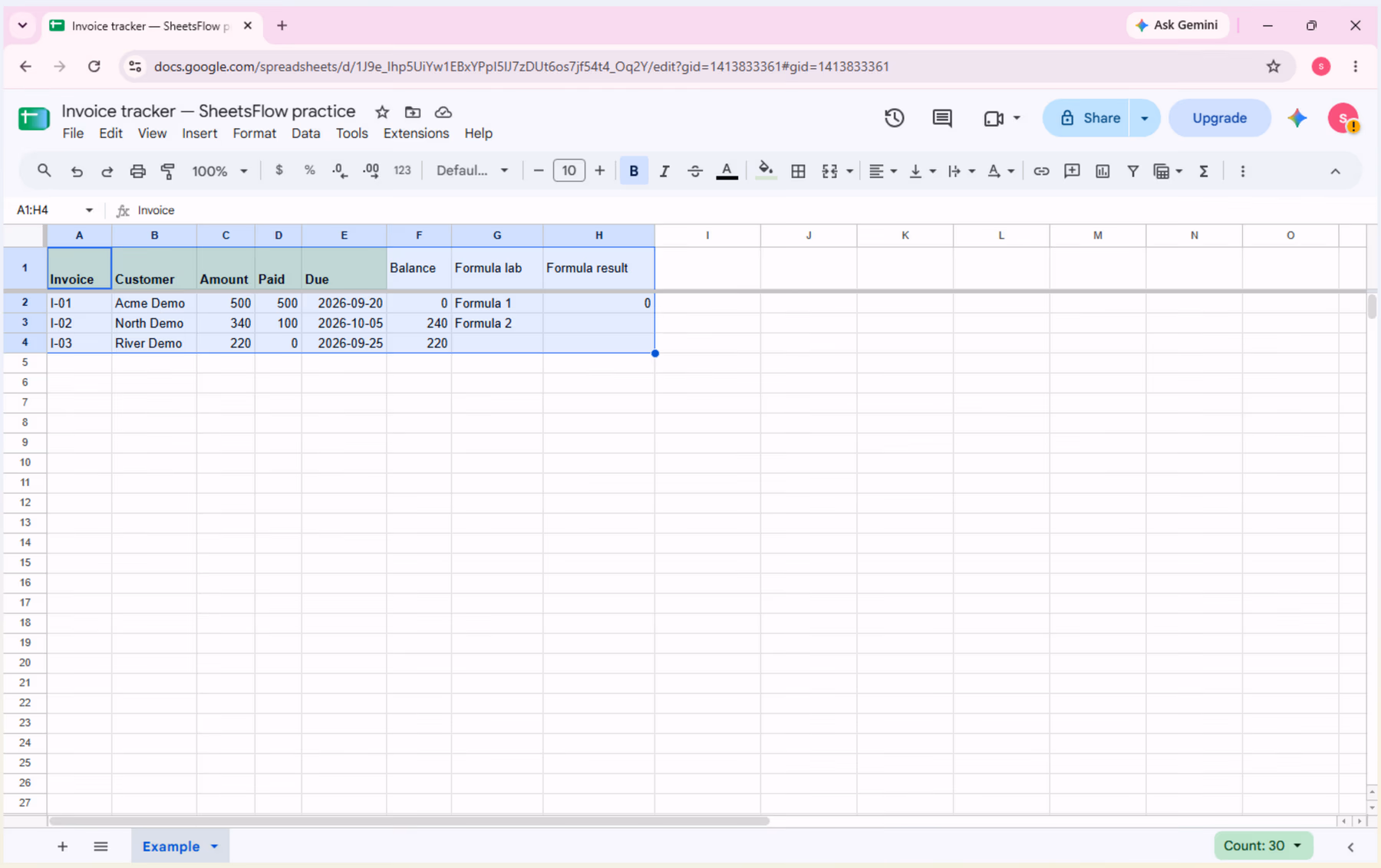Click increase decimal places icon
Image resolution: width=1381 pixels, height=868 pixels.
[371, 171]
